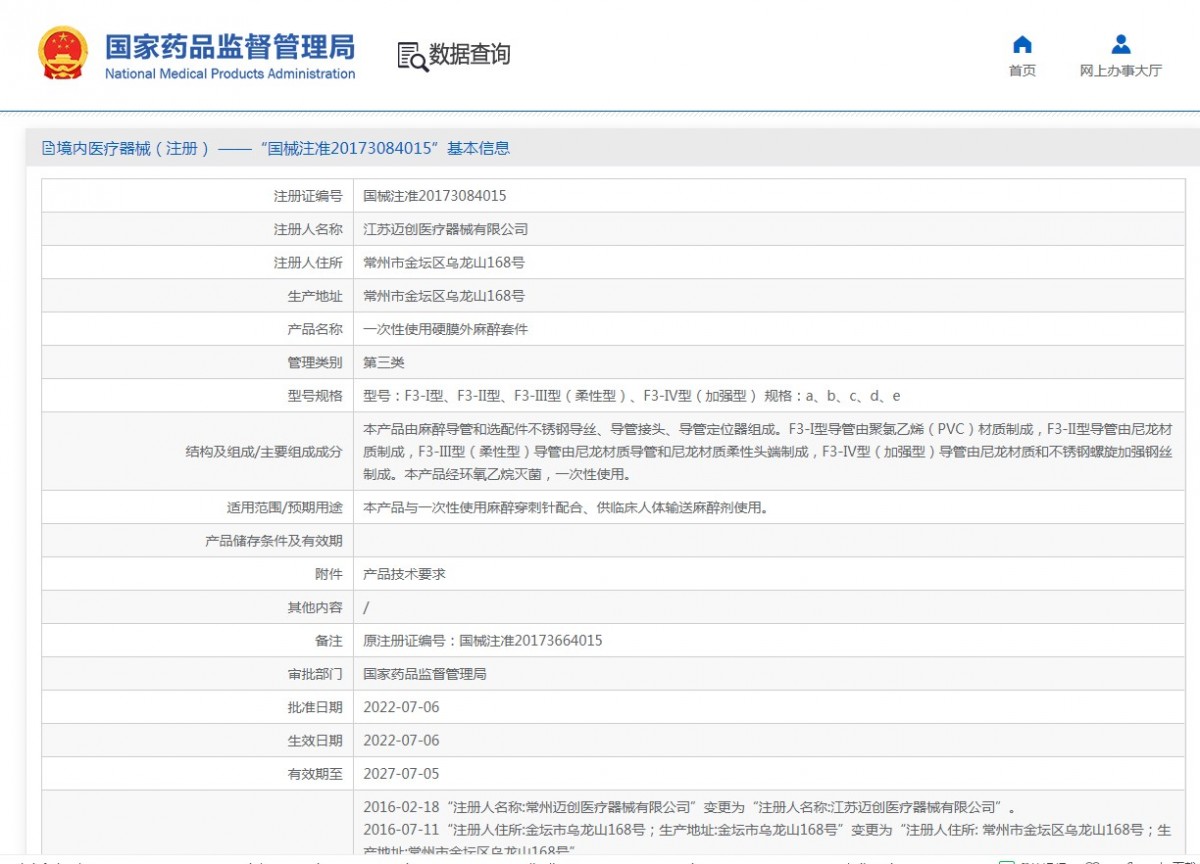
Task: Click the 网上办事大厅 person icon
Action: 1121,45
